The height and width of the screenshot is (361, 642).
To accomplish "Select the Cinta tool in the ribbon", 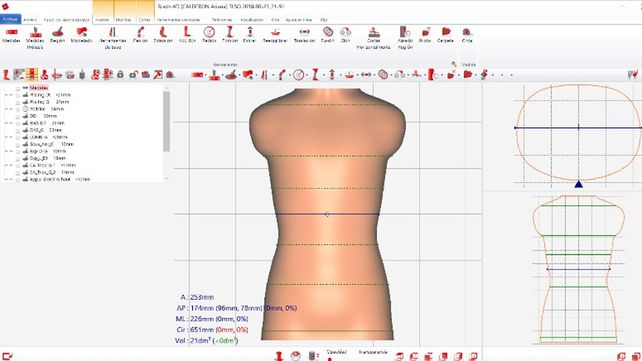I will click(x=467, y=35).
